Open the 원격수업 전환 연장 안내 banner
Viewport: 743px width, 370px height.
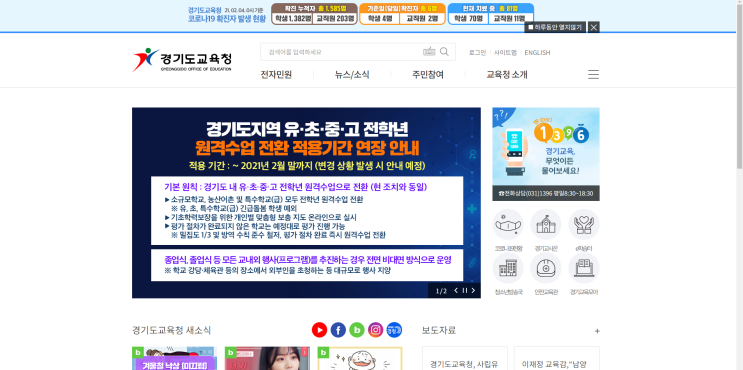[x=306, y=202]
